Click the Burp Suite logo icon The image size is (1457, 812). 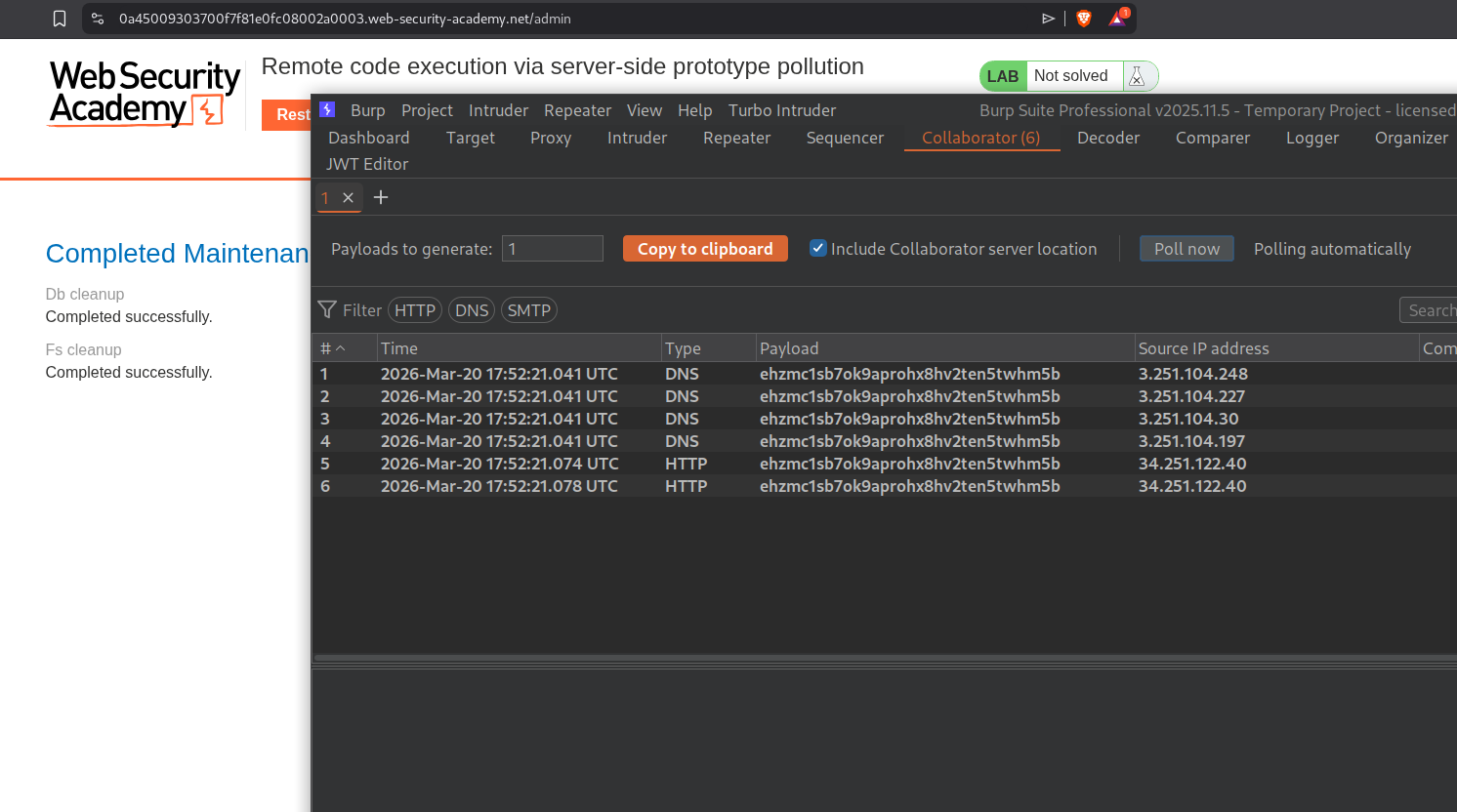tap(327, 109)
